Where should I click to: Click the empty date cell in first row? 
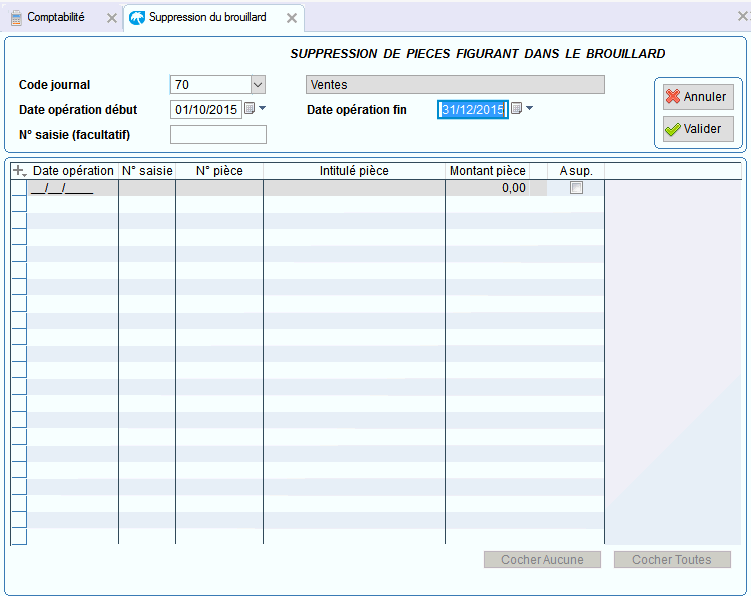click(73, 188)
